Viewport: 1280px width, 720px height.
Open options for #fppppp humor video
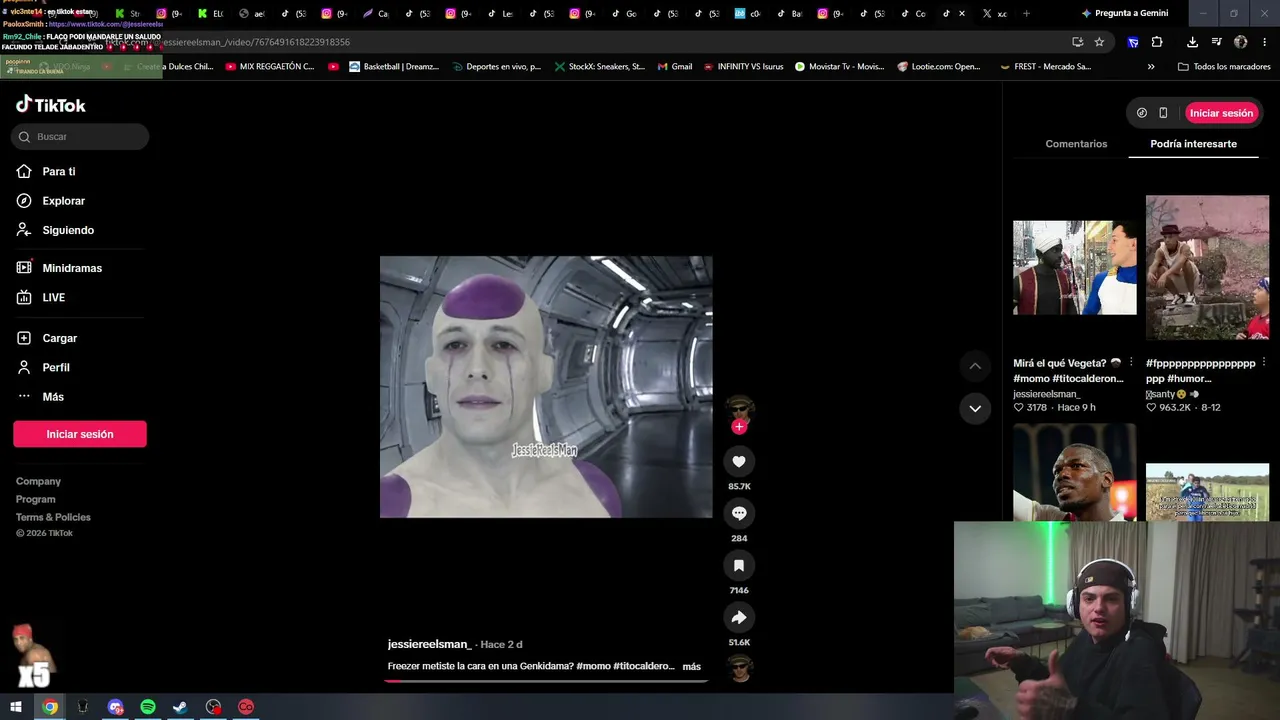[x=1264, y=362]
